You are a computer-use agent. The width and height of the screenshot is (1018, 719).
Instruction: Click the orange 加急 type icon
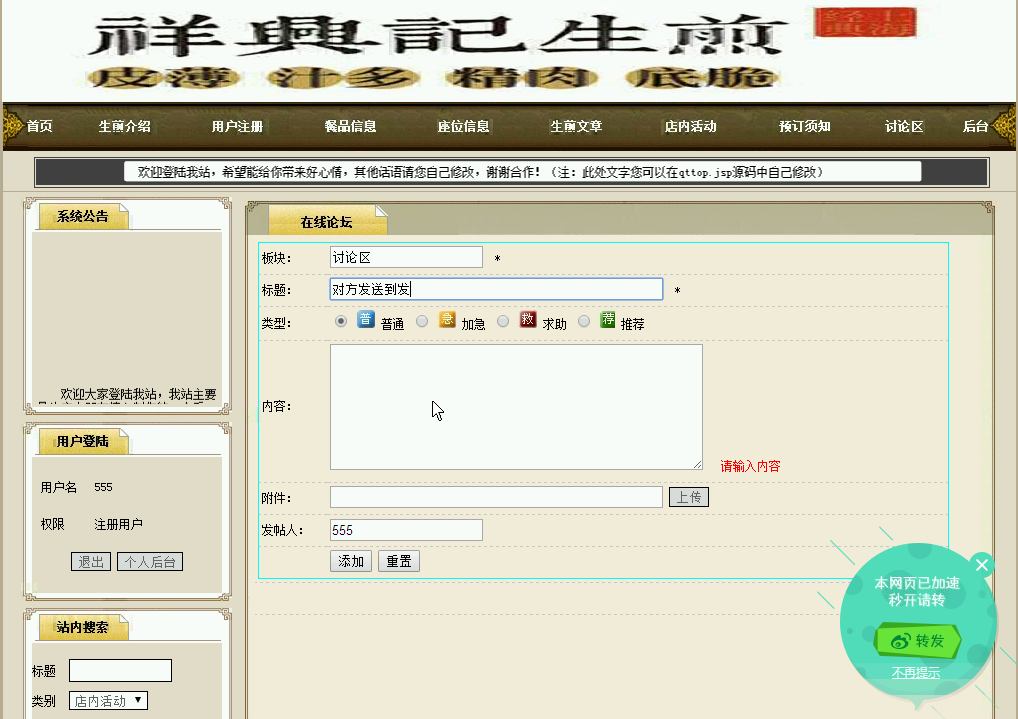(x=447, y=319)
